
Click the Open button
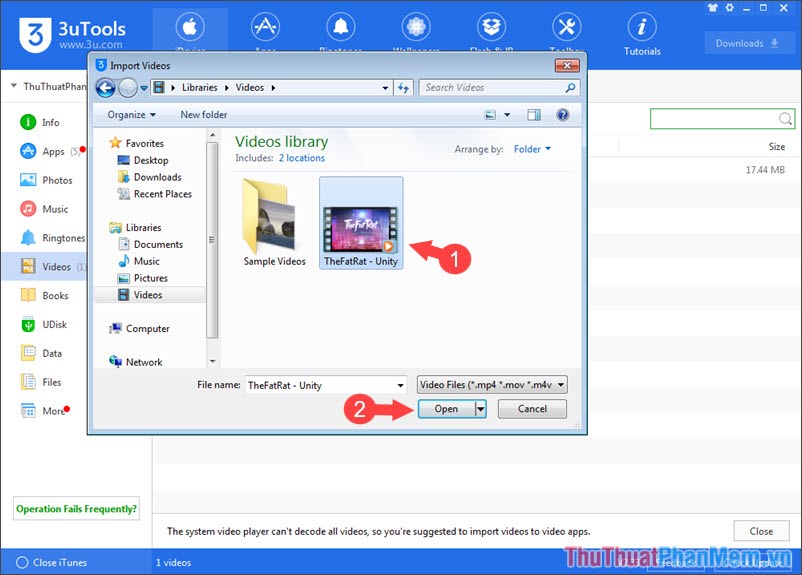click(446, 409)
